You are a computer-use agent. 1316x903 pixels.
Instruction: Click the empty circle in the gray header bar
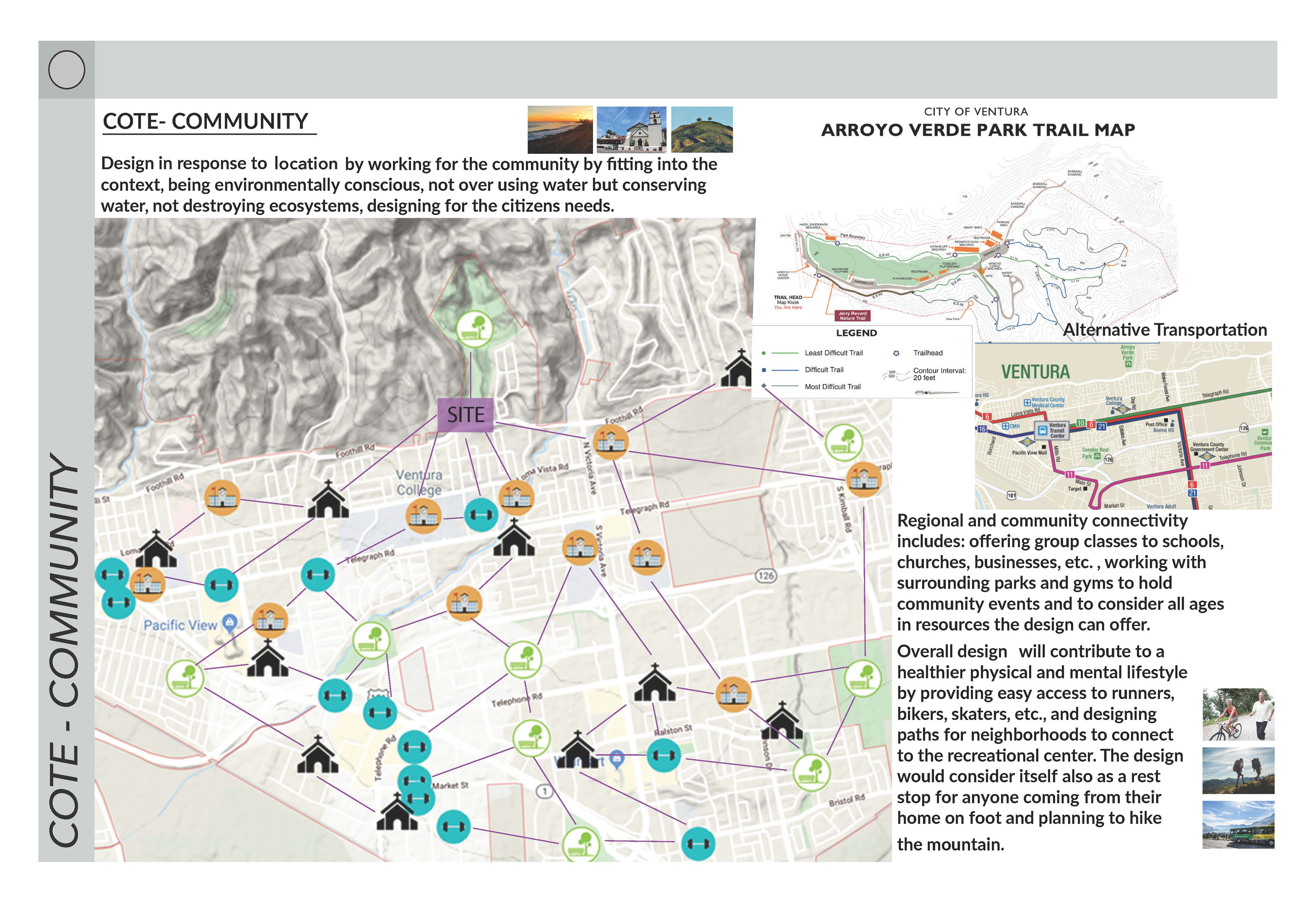(67, 70)
